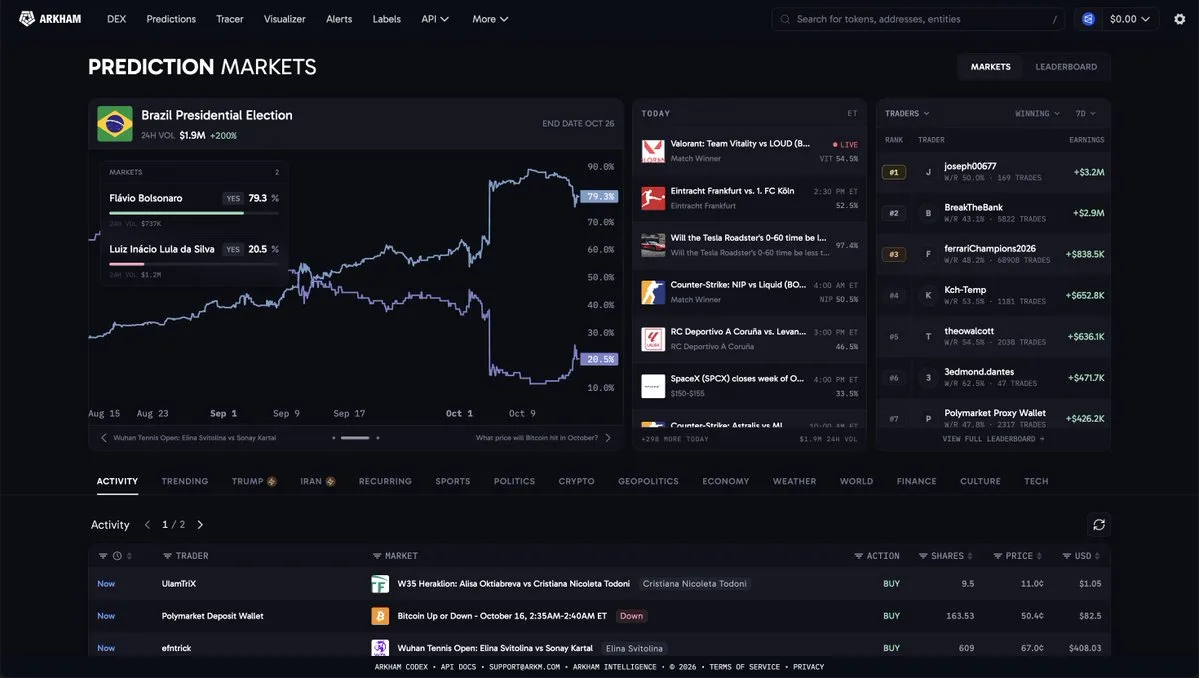Sort by the Shares column header
This screenshot has width=1199, height=678.
tap(946, 556)
